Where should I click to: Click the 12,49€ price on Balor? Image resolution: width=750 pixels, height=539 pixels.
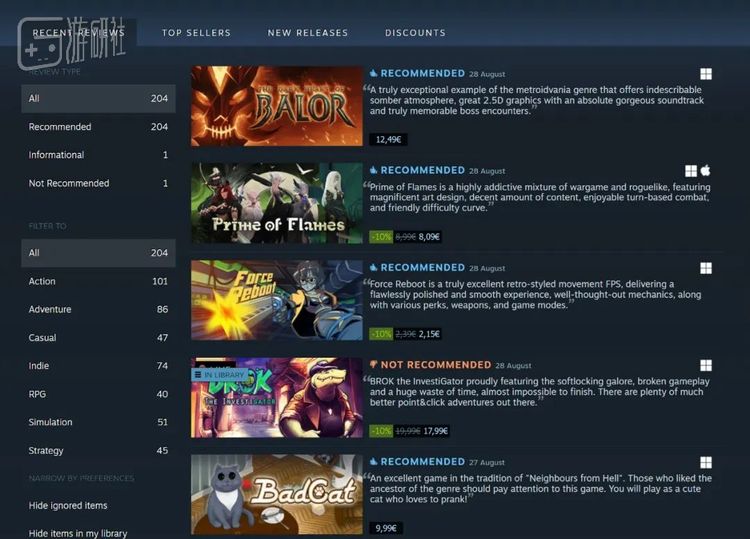(x=388, y=140)
